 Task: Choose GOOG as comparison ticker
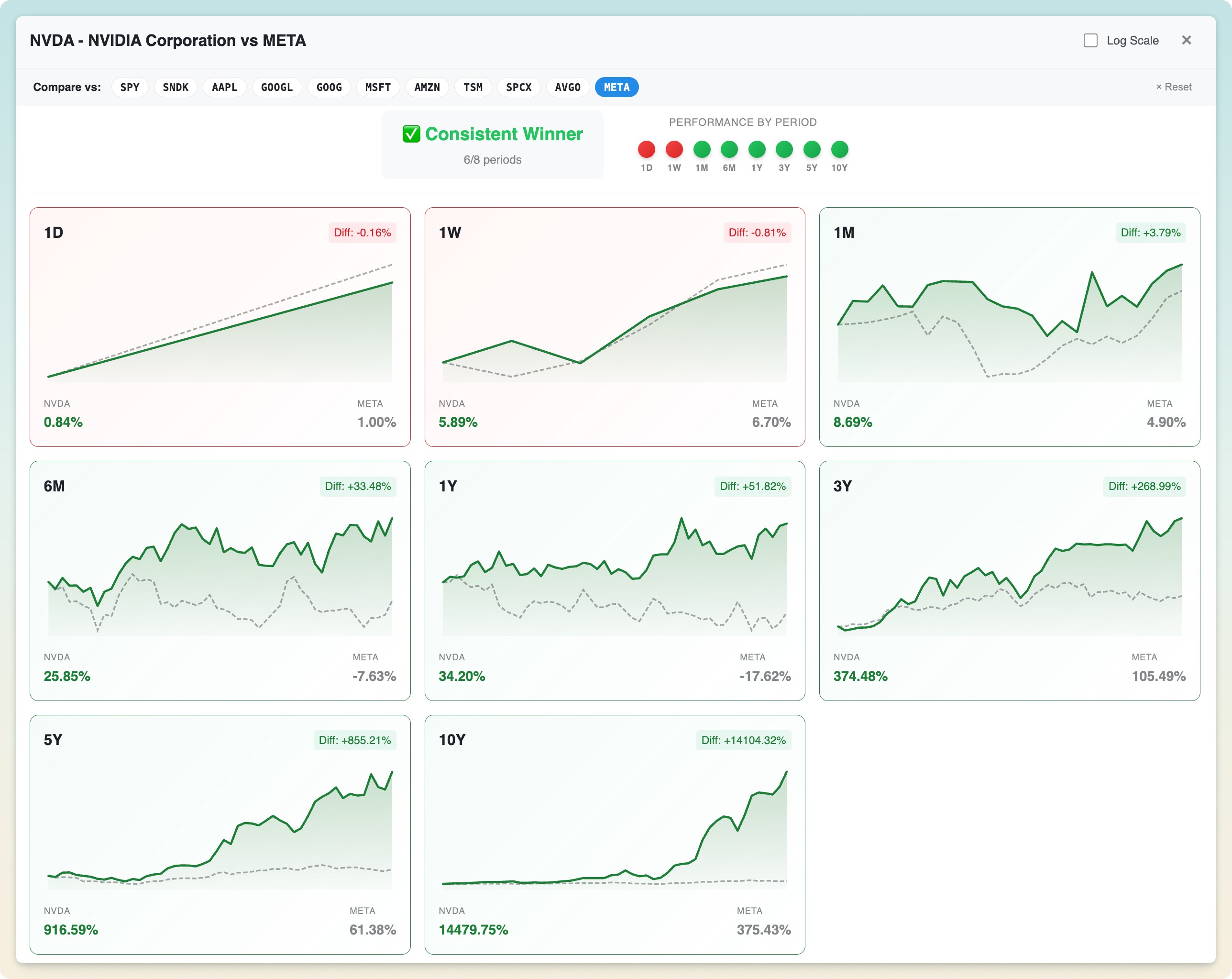click(329, 88)
